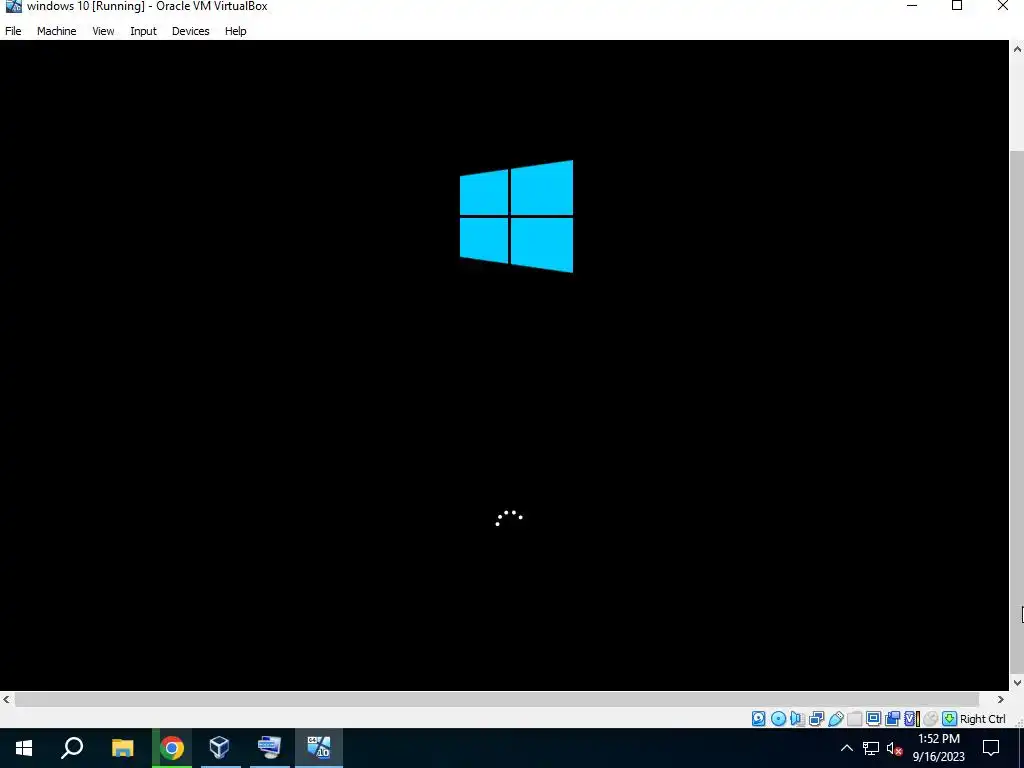Open the View menu
1024x768 pixels.
click(103, 31)
